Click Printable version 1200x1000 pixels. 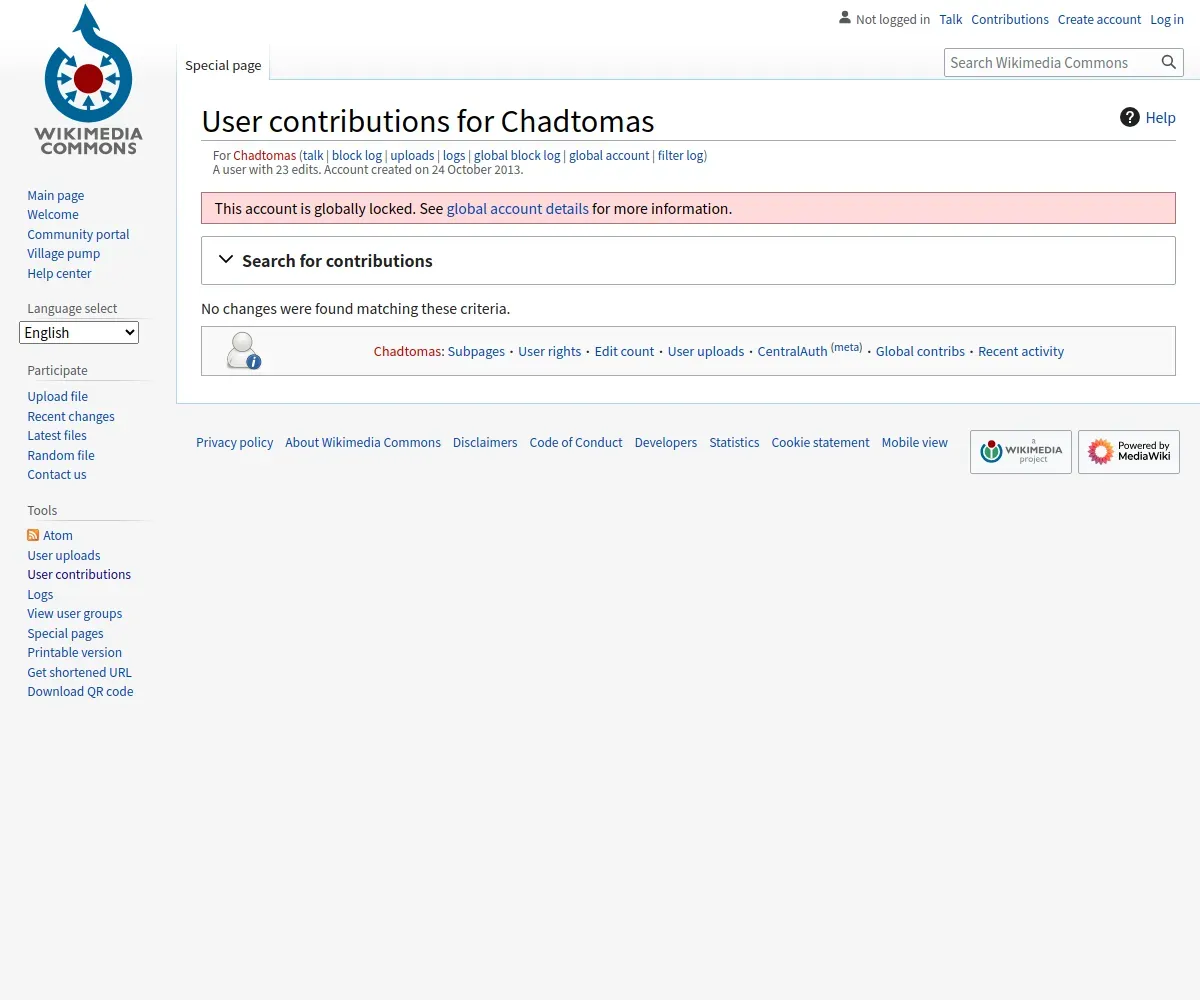click(75, 652)
